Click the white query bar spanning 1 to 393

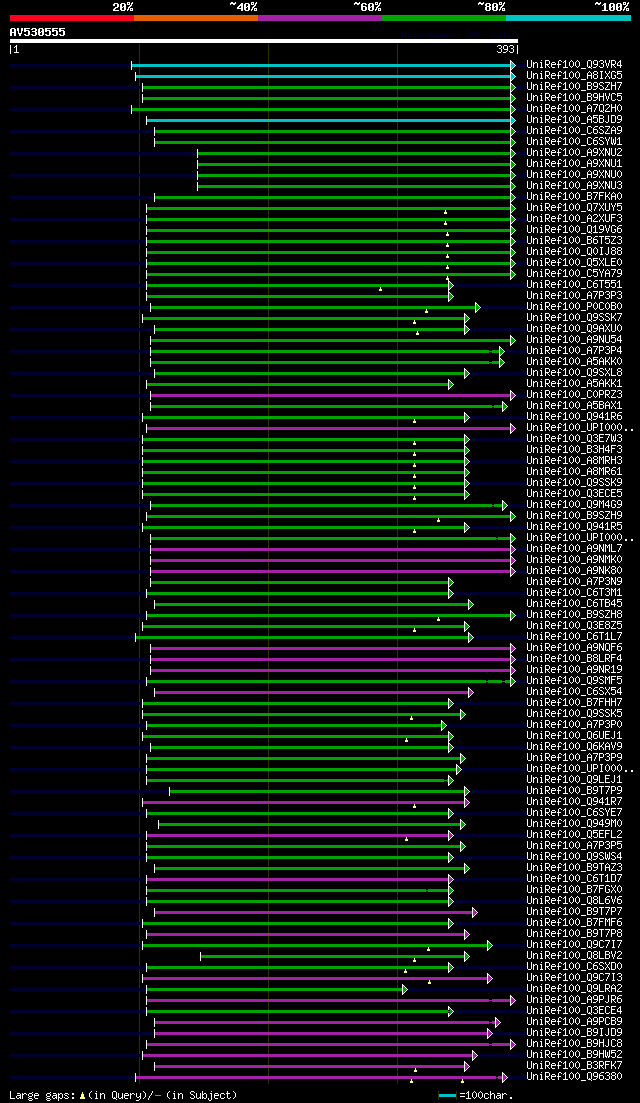click(264, 41)
